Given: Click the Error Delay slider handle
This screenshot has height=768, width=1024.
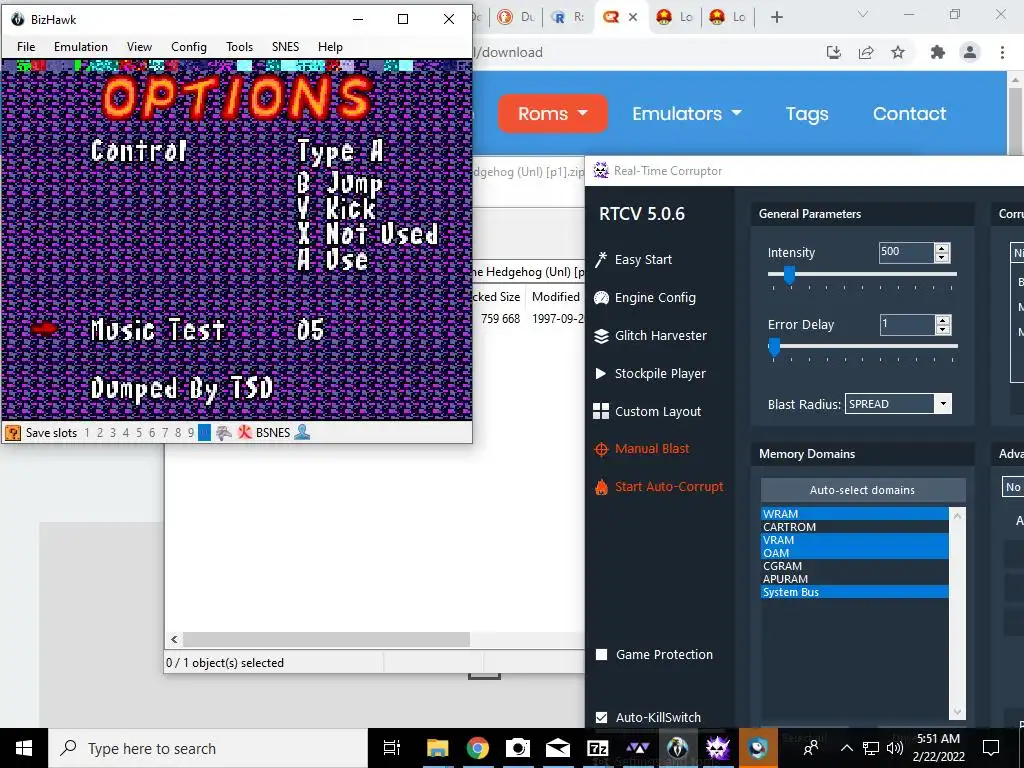Looking at the screenshot, I should pyautogui.click(x=774, y=347).
